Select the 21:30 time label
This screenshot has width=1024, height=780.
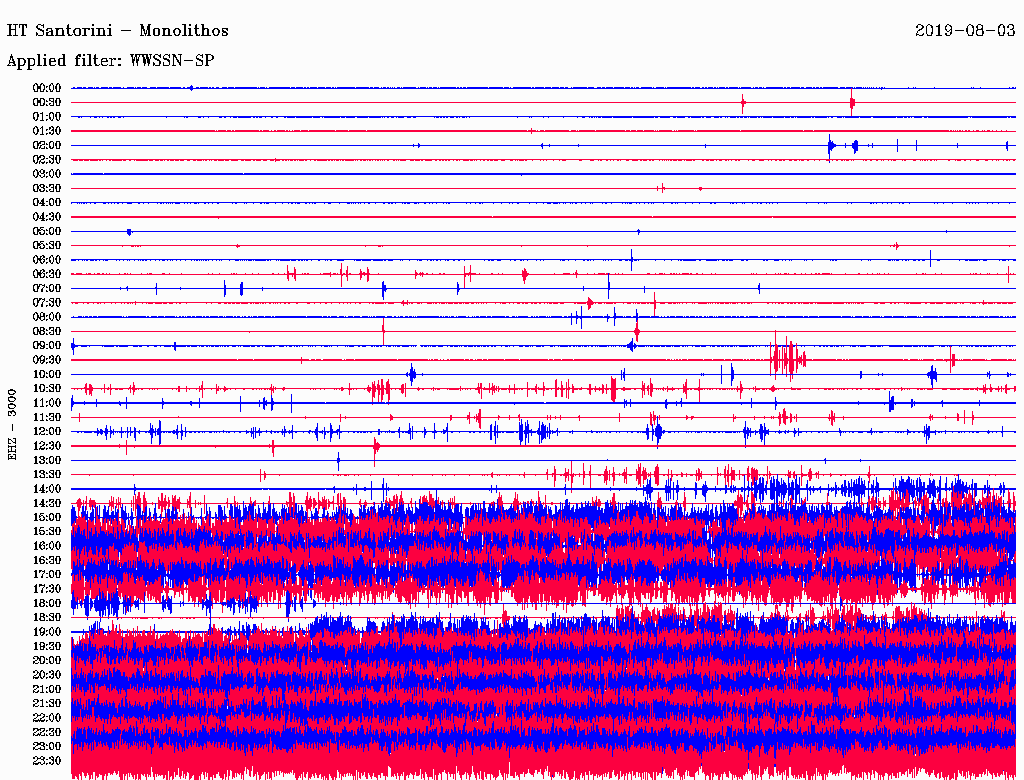(47, 704)
